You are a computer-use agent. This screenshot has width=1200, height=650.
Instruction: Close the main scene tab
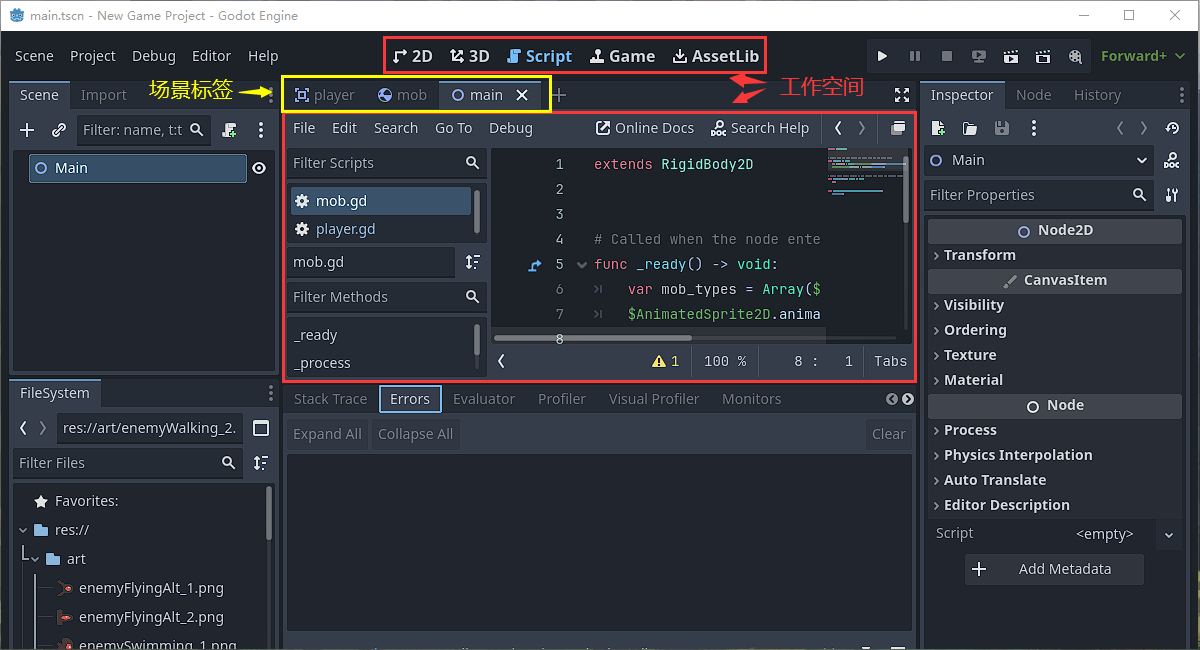pos(522,95)
